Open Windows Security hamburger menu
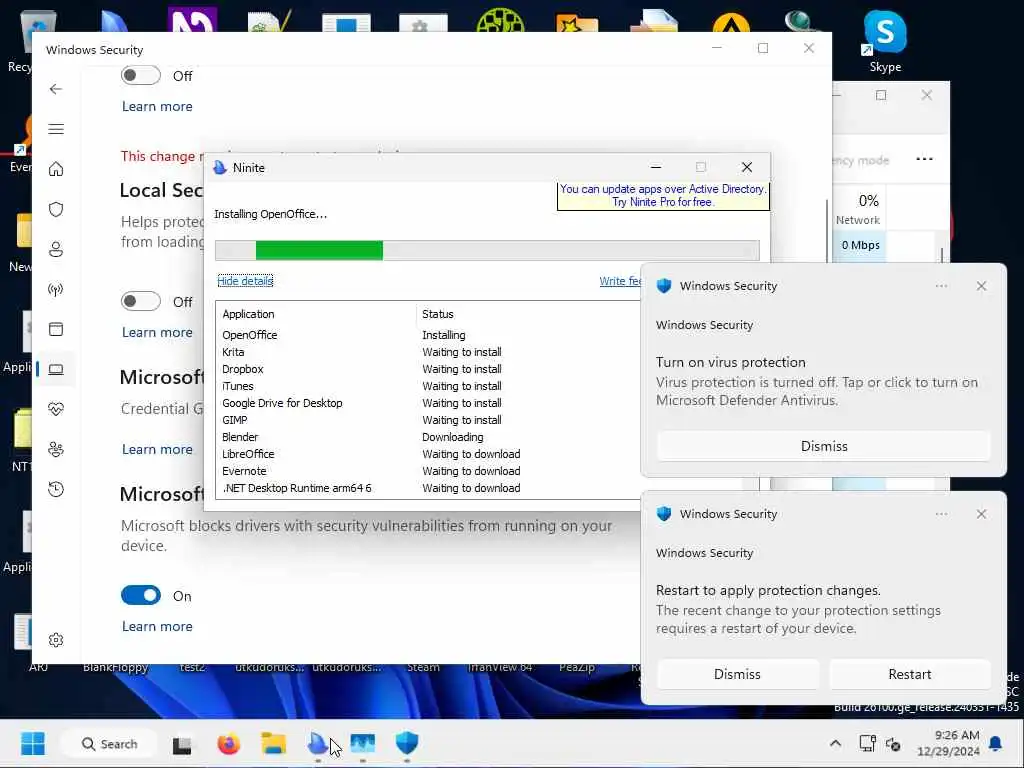Viewport: 1024px width, 768px height. pos(56,129)
